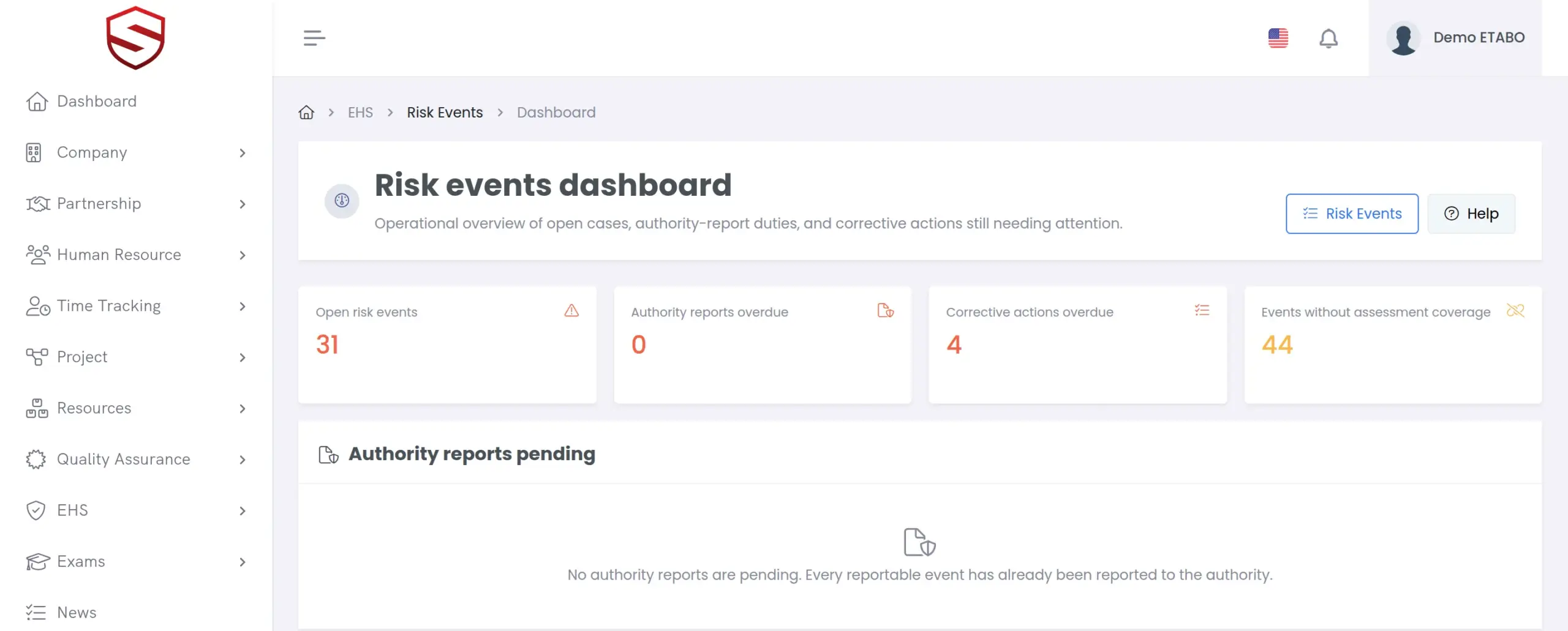Expand the Project submenu chevron
The width and height of the screenshot is (1568, 631).
point(243,357)
